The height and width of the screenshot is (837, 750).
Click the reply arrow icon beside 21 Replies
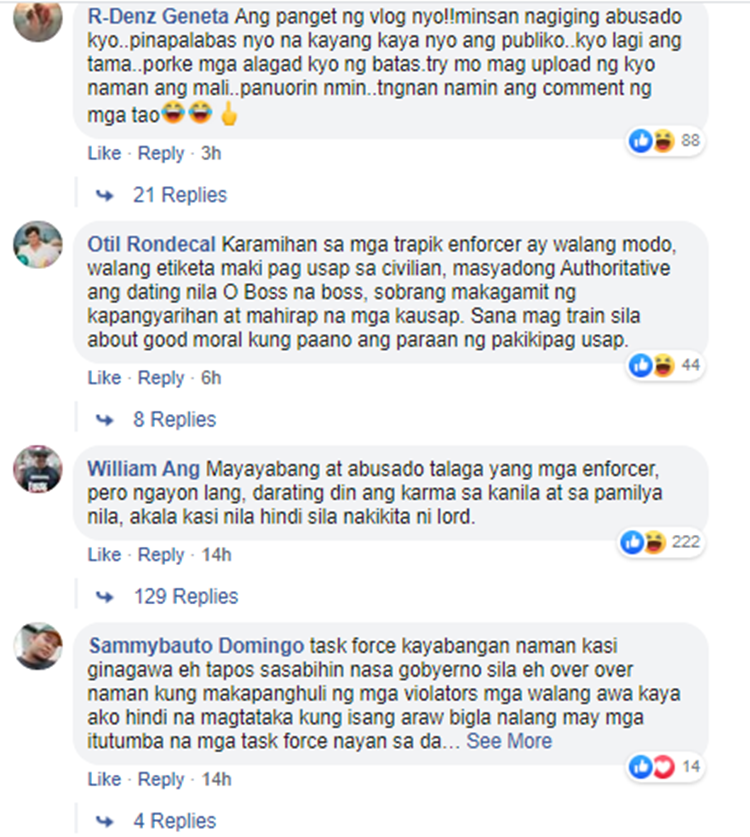click(105, 195)
